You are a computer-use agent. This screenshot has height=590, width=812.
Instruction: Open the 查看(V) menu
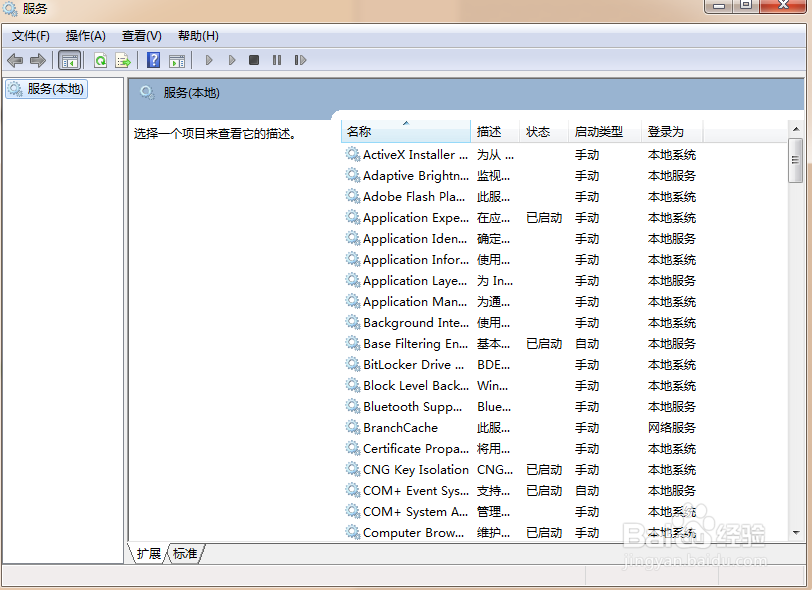(140, 35)
